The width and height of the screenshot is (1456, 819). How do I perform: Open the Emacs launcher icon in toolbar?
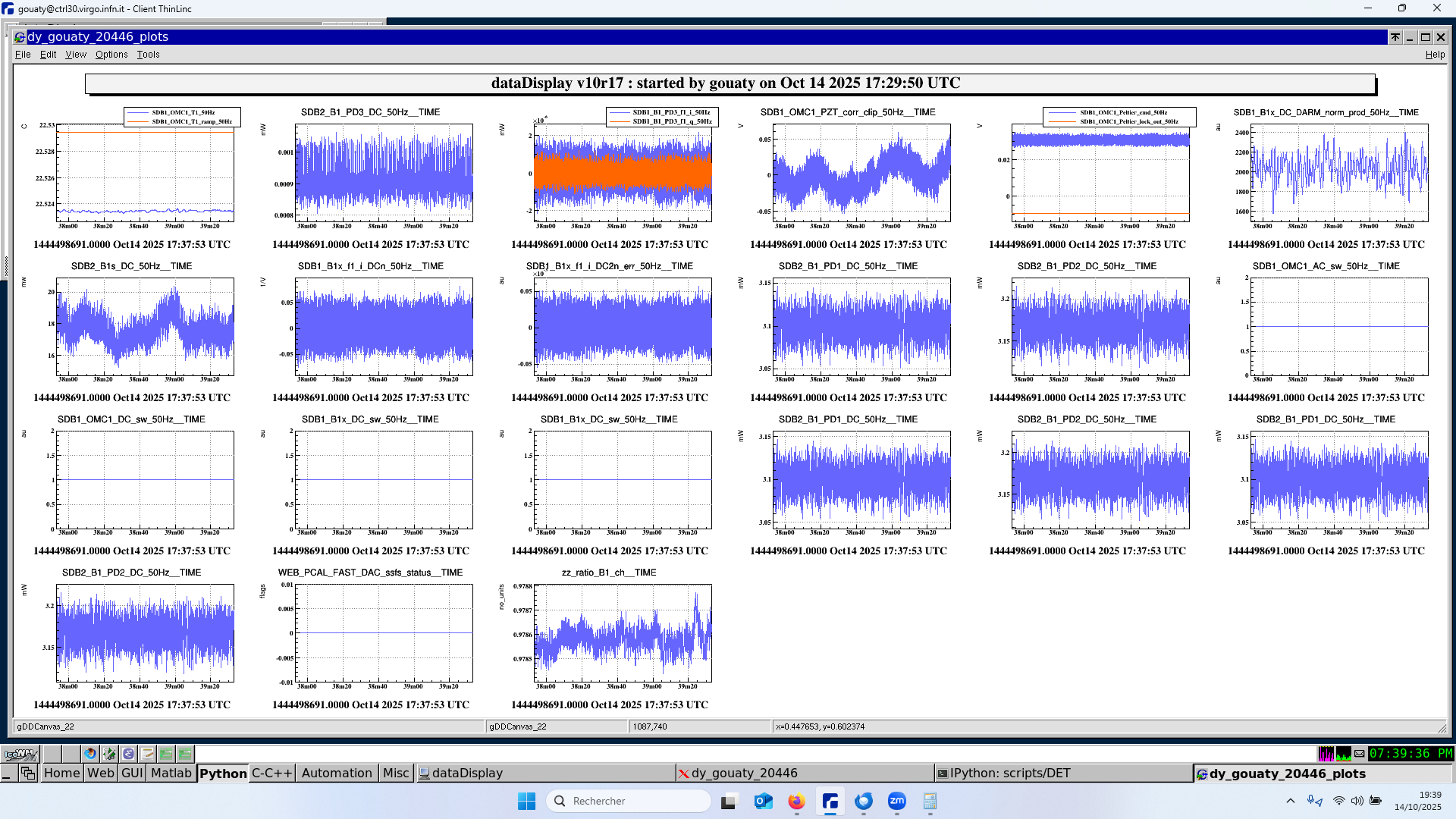128,754
